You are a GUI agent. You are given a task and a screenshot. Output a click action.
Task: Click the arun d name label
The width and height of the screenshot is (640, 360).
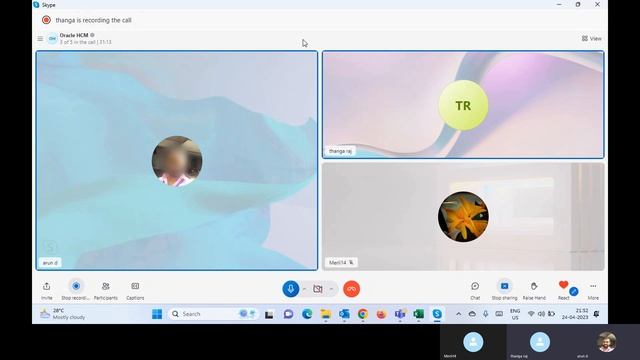point(50,263)
